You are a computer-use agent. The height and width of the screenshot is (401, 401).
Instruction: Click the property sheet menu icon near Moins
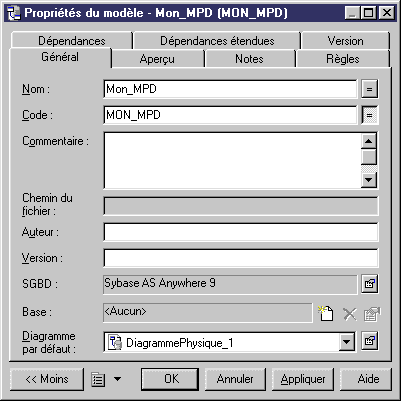98,379
